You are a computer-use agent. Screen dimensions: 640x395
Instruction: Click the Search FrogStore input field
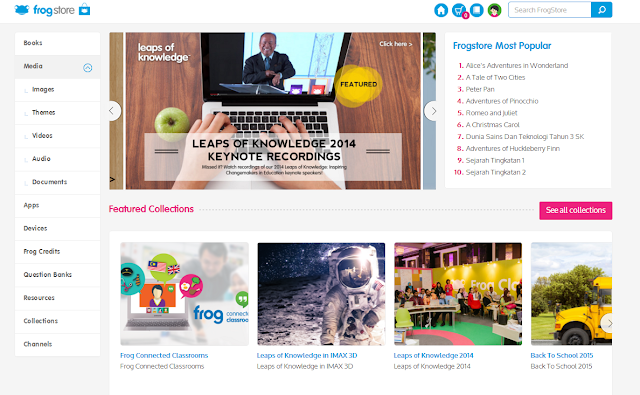tap(549, 10)
